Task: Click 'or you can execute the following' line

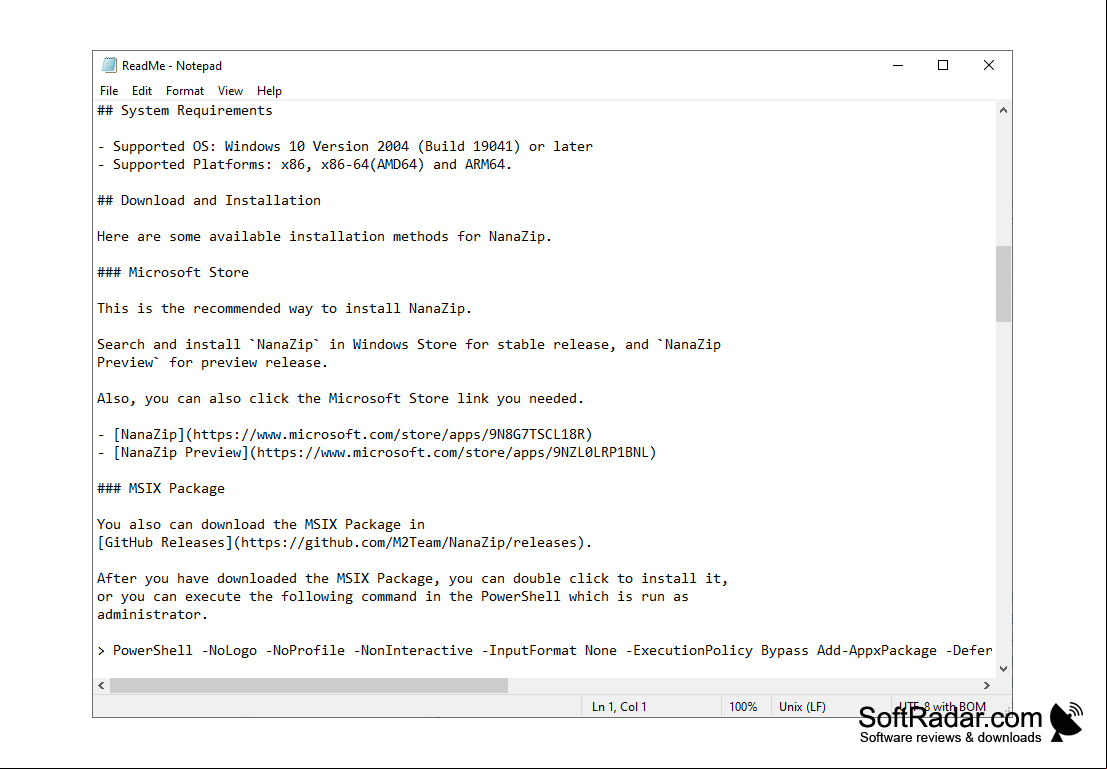Action: 393,597
